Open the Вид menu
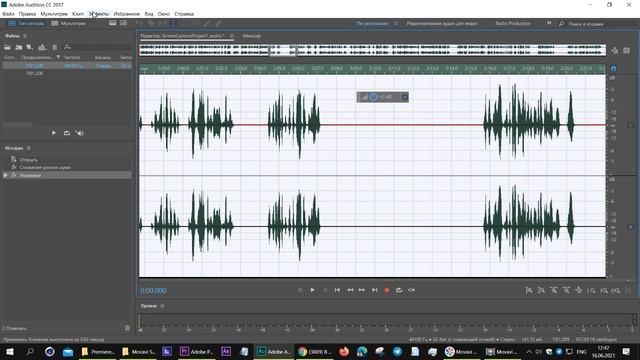Screen dimensions: 640x360 click(x=149, y=14)
